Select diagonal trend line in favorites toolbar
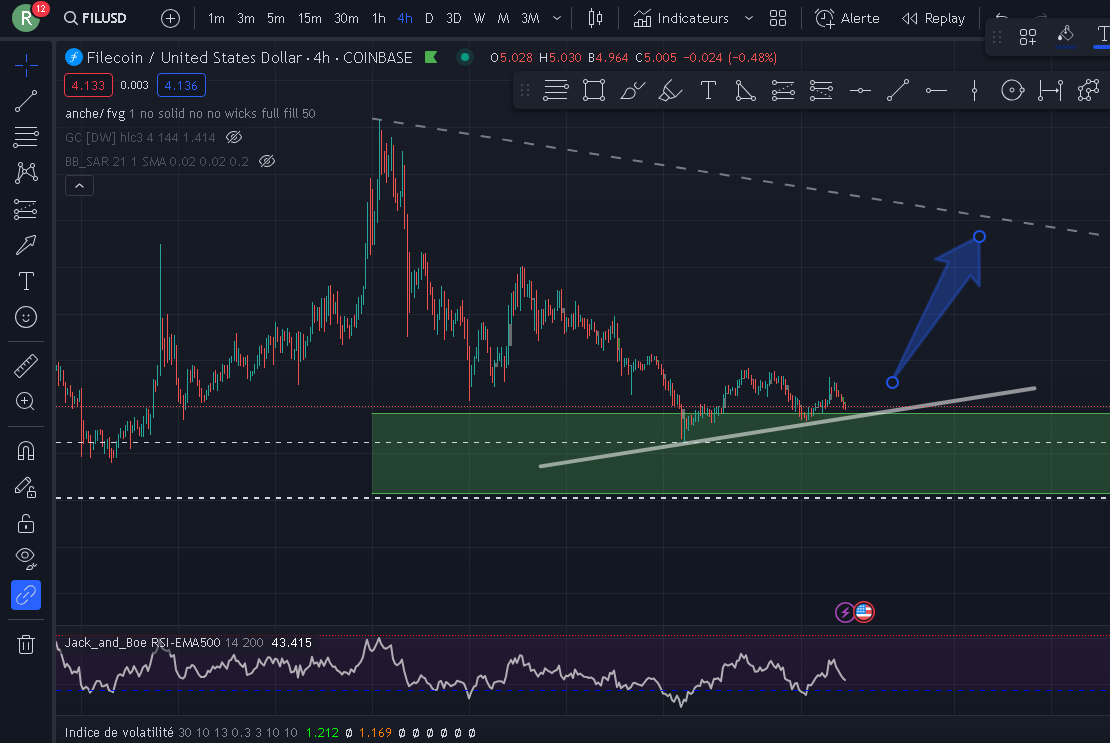The width and height of the screenshot is (1110, 743). (x=898, y=91)
